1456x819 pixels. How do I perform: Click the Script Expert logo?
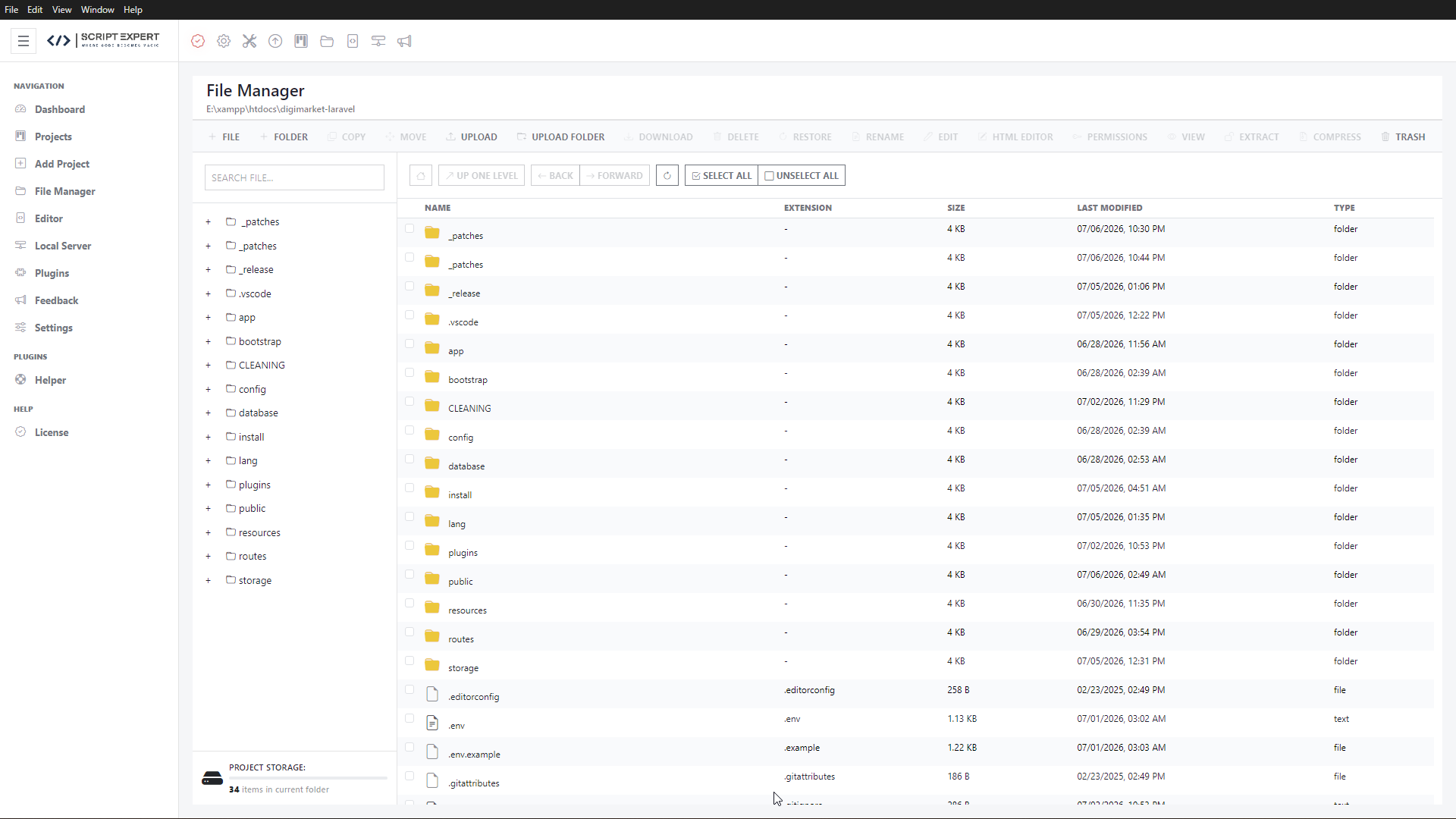click(x=103, y=41)
